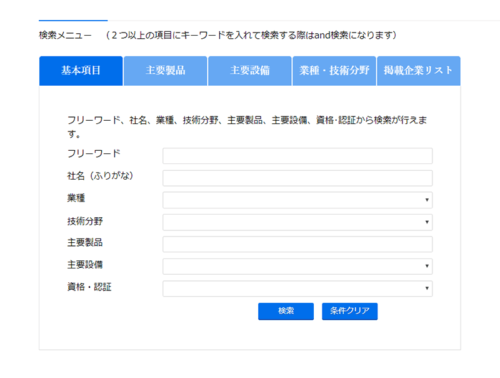Screen dimensions: 500x378
Task: Open the 技術分野 dropdown list
Action: [298, 222]
